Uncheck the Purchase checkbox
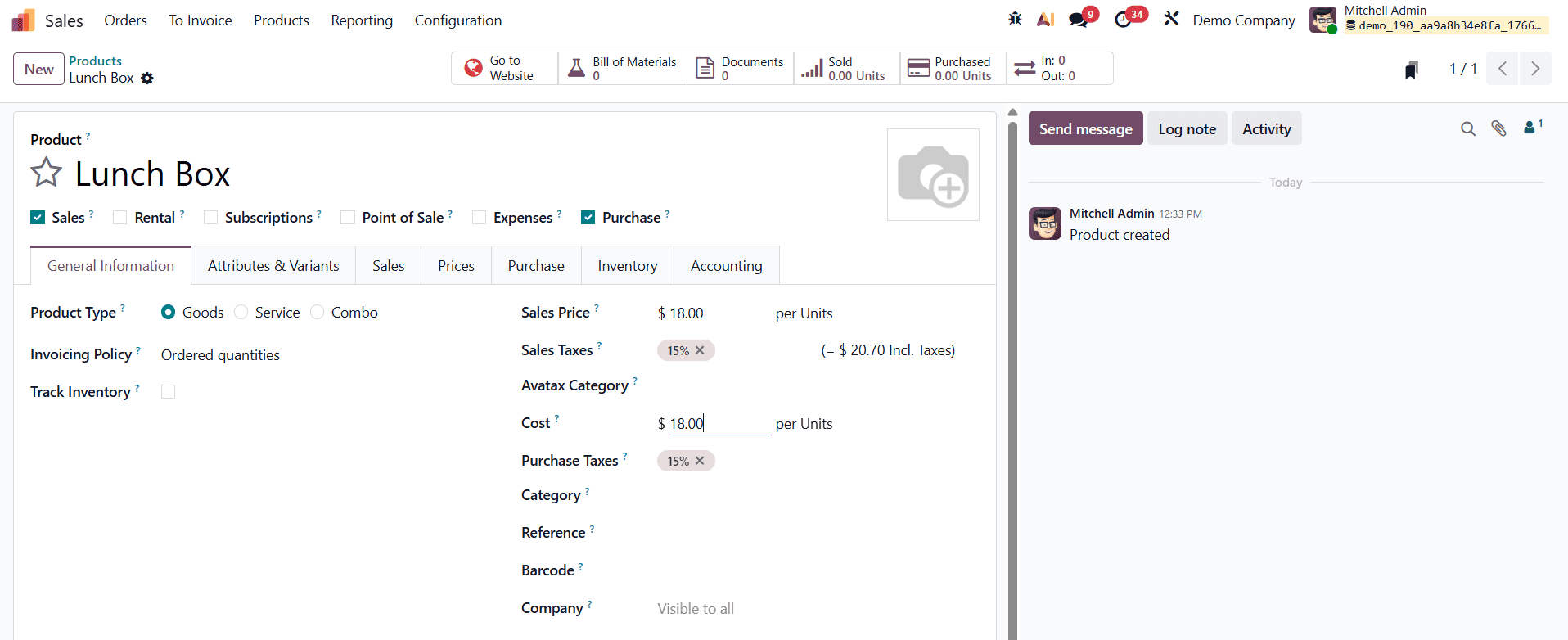 tap(588, 217)
